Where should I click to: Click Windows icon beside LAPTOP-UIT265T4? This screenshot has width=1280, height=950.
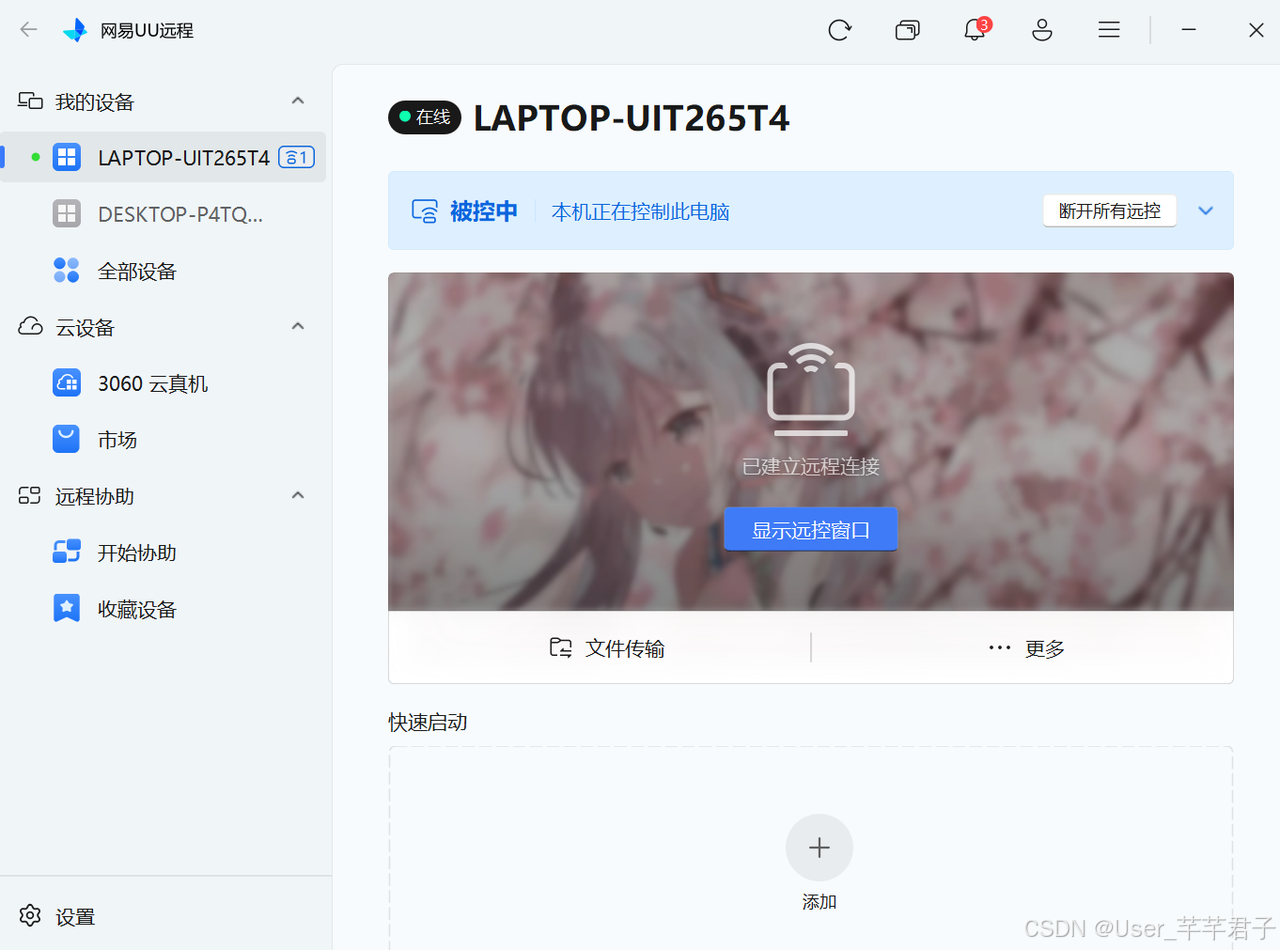(x=67, y=157)
